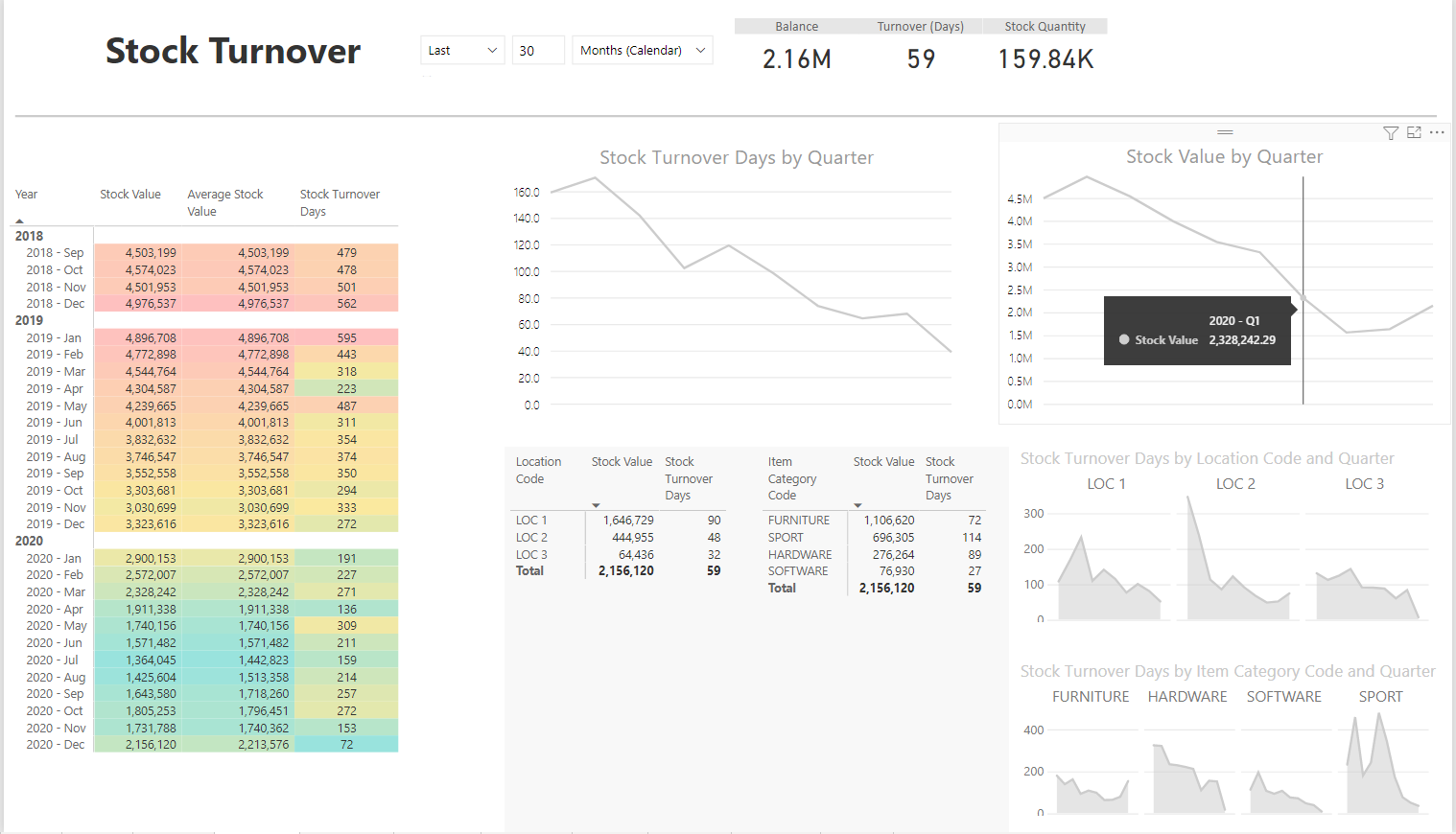Select the 2019 - May row

[206, 405]
